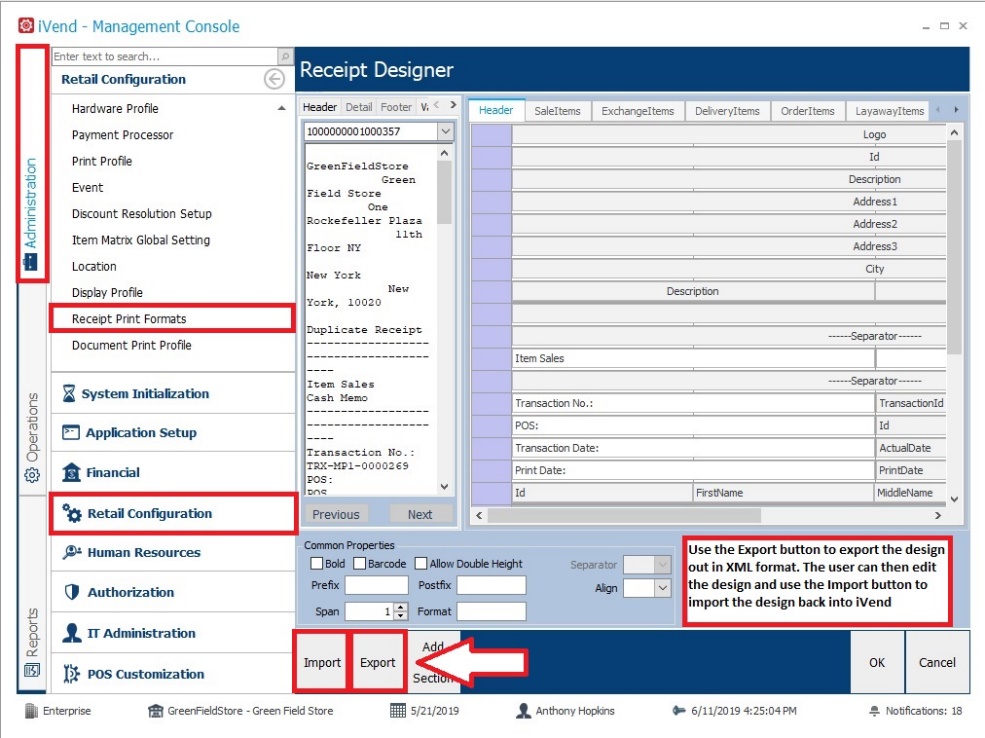This screenshot has width=985, height=738.
Task: Switch to the SaleItems tab
Action: pyautogui.click(x=557, y=111)
